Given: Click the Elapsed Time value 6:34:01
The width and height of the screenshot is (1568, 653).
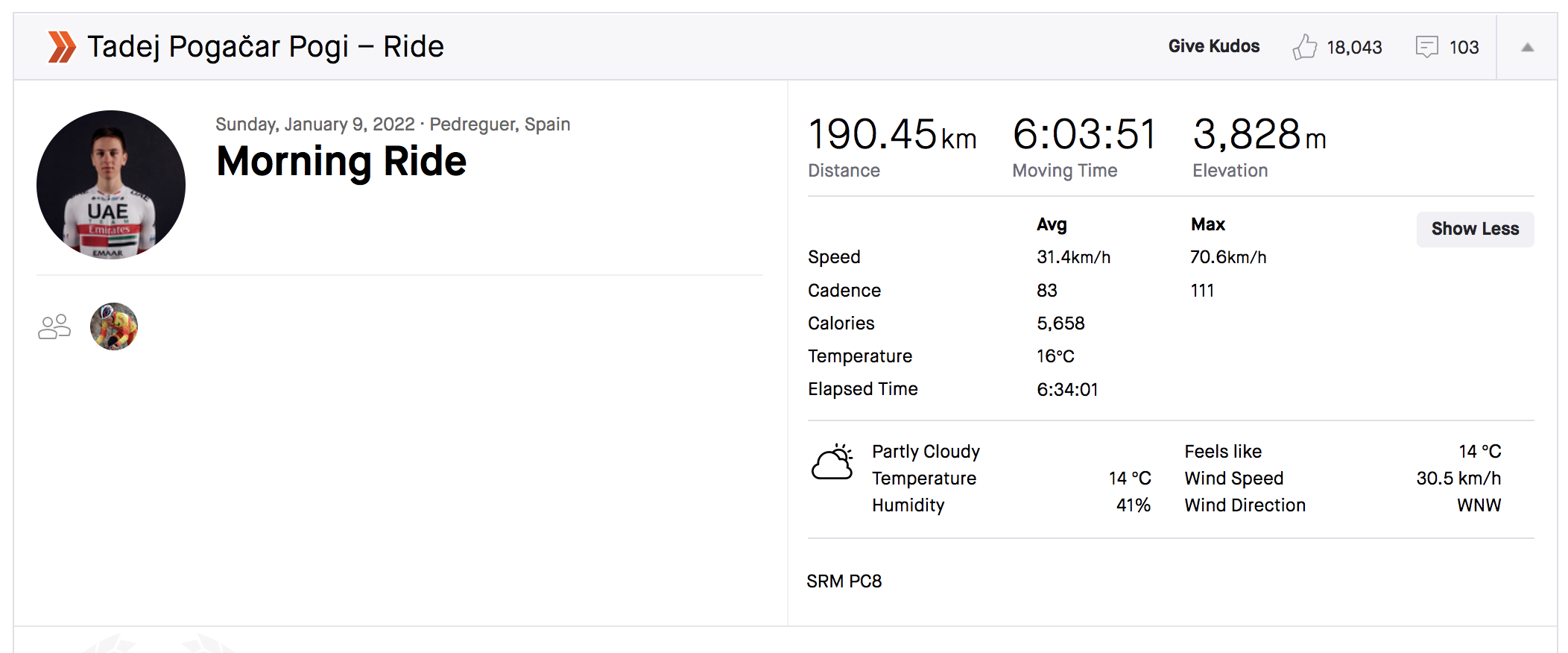Looking at the screenshot, I should (x=1067, y=390).
